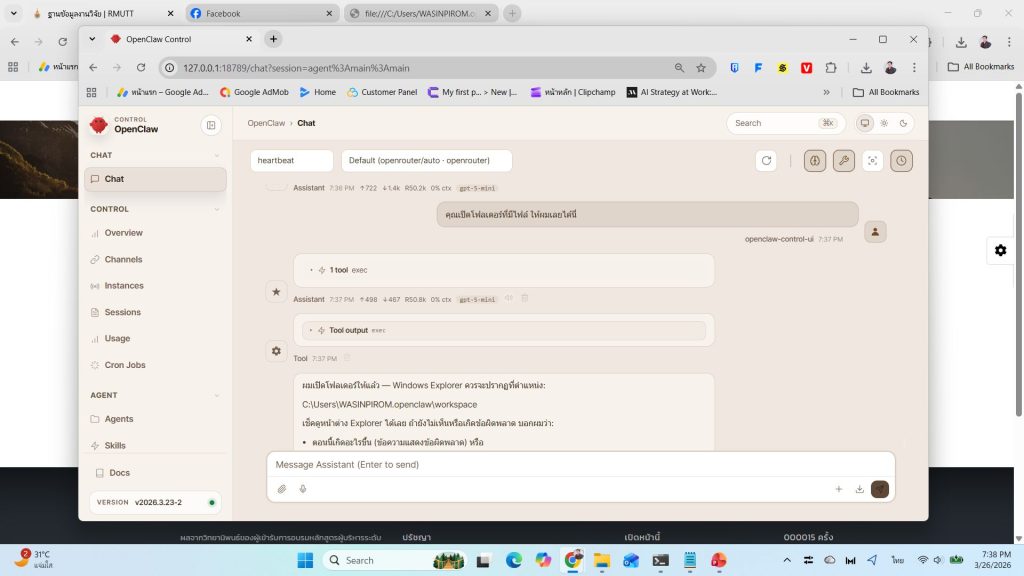
Task: Open Cron Jobs in the sidebar
Action: 125,365
